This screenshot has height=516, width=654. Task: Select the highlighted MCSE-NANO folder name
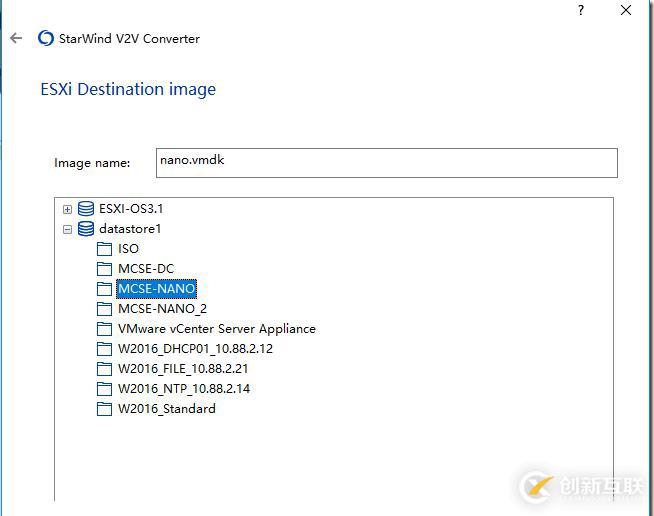tap(156, 289)
